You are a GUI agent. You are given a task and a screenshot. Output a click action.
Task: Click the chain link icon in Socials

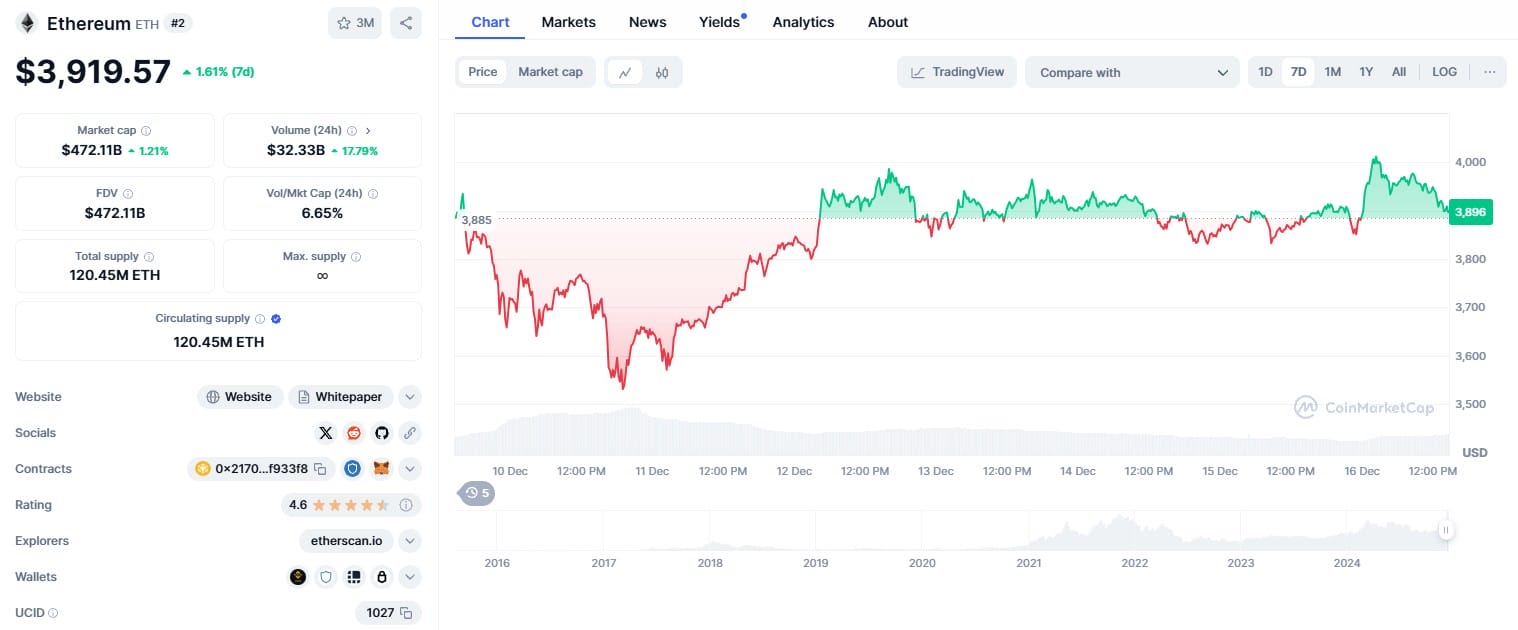point(409,433)
